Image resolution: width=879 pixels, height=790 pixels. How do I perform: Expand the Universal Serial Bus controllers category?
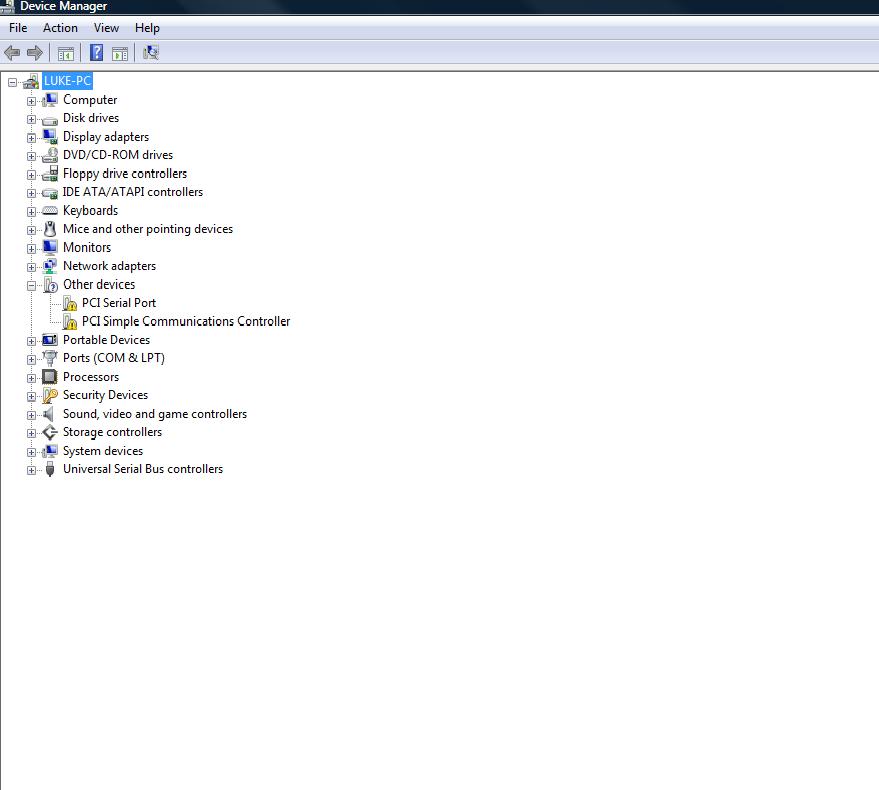click(31, 469)
